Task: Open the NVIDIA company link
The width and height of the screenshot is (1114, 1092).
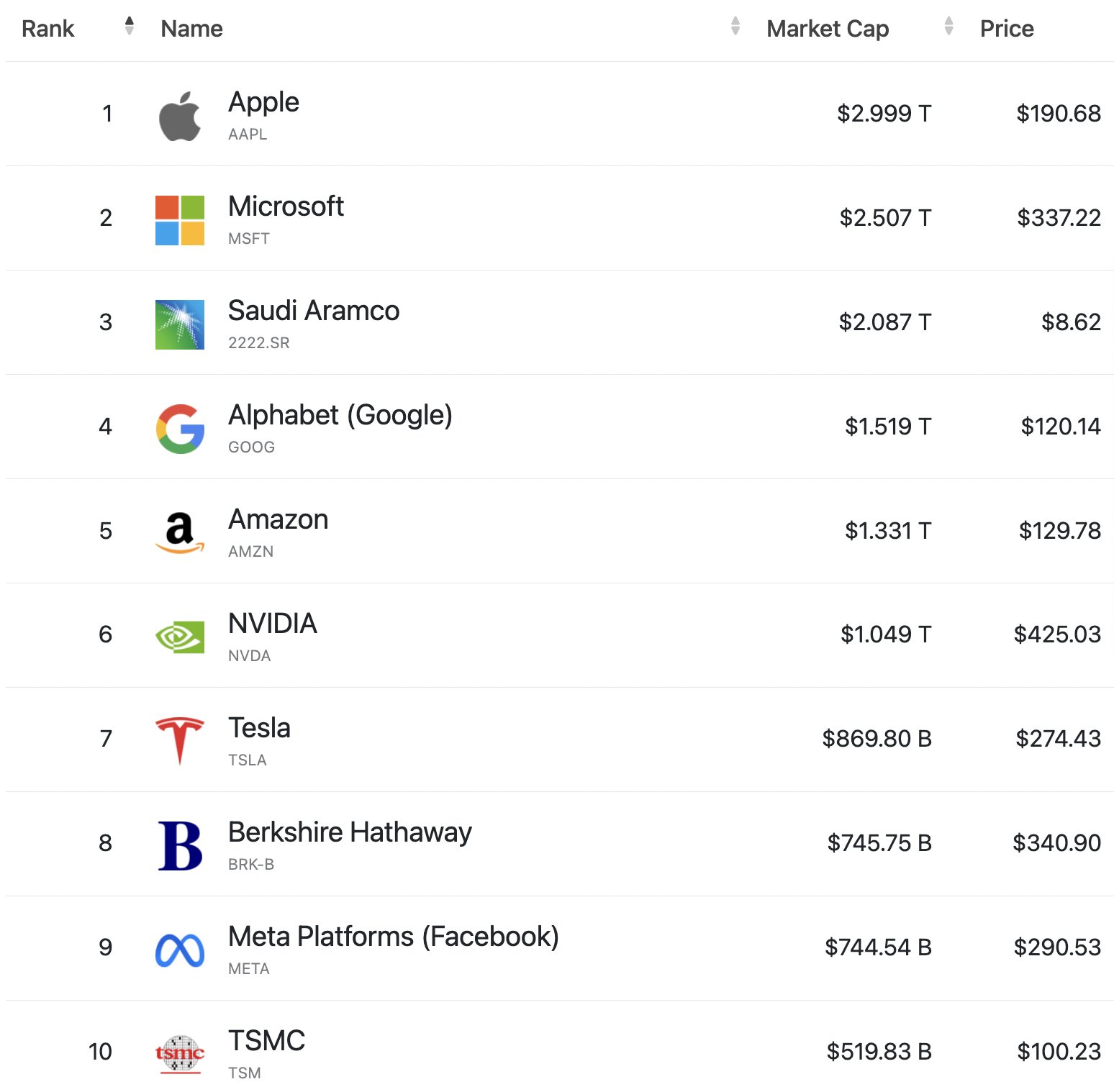Action: click(x=273, y=624)
